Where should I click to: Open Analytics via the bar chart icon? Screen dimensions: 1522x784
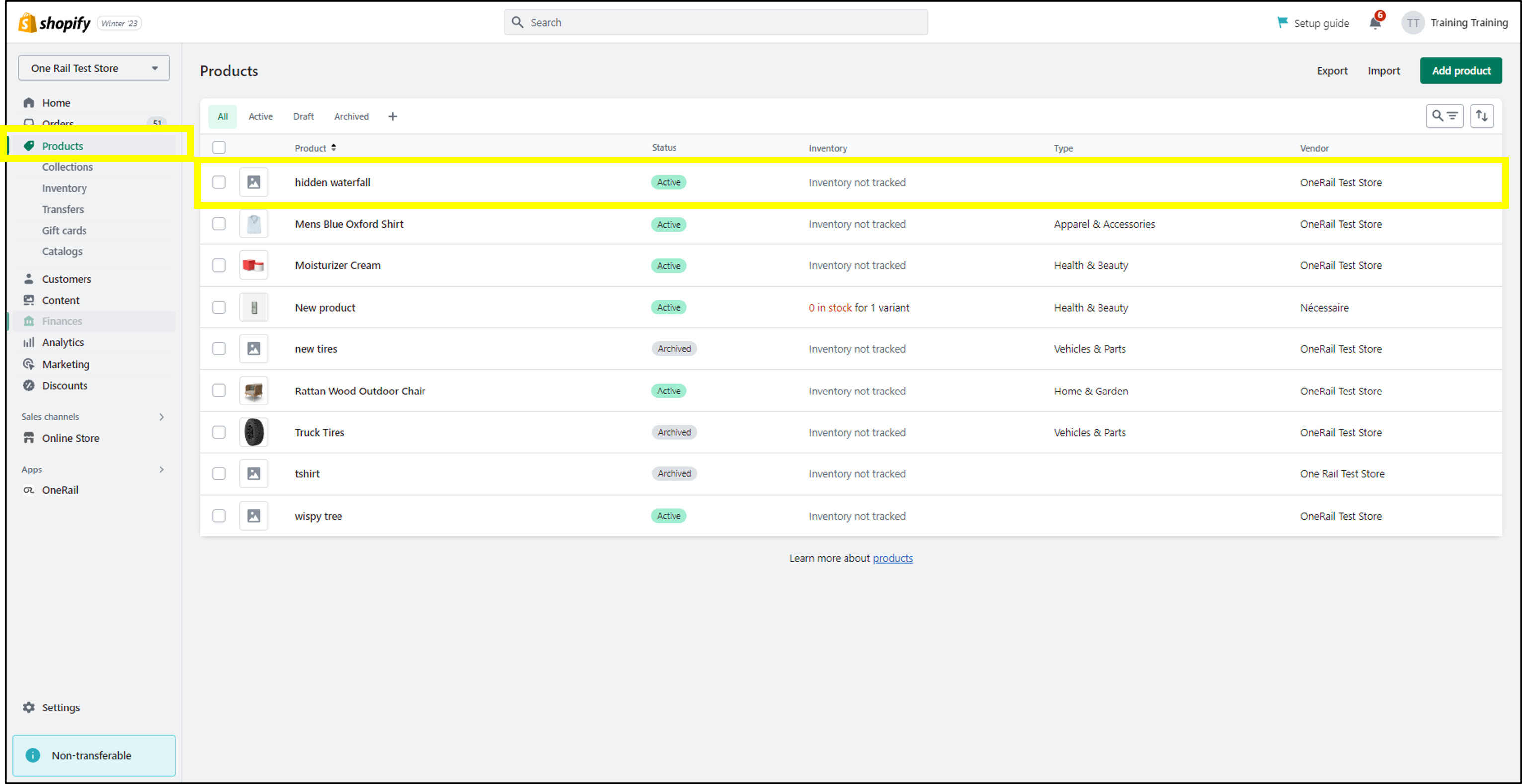point(28,342)
